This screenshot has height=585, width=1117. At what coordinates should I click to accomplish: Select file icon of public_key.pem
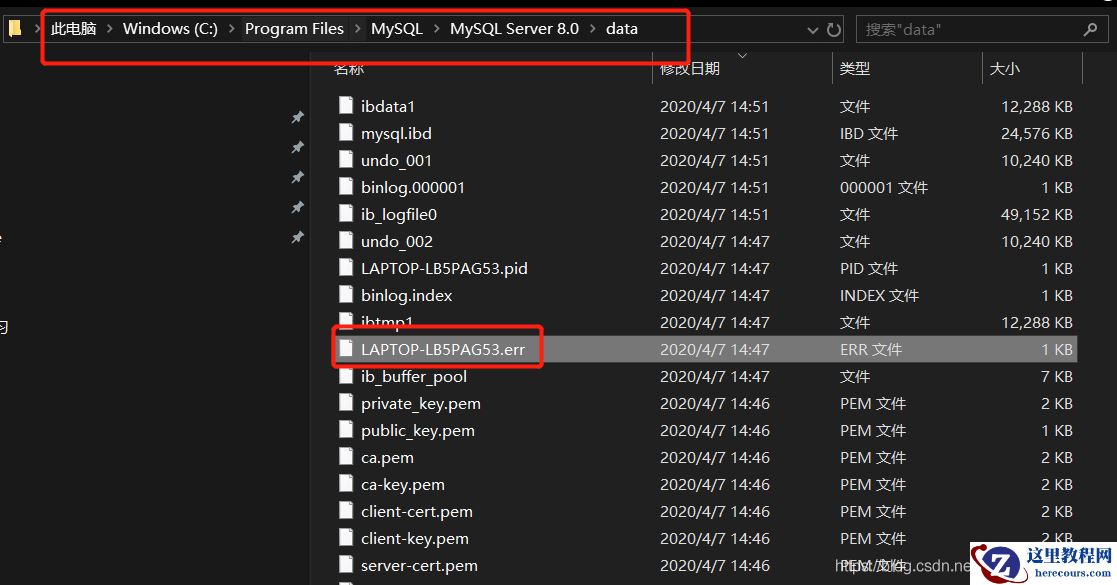(346, 430)
